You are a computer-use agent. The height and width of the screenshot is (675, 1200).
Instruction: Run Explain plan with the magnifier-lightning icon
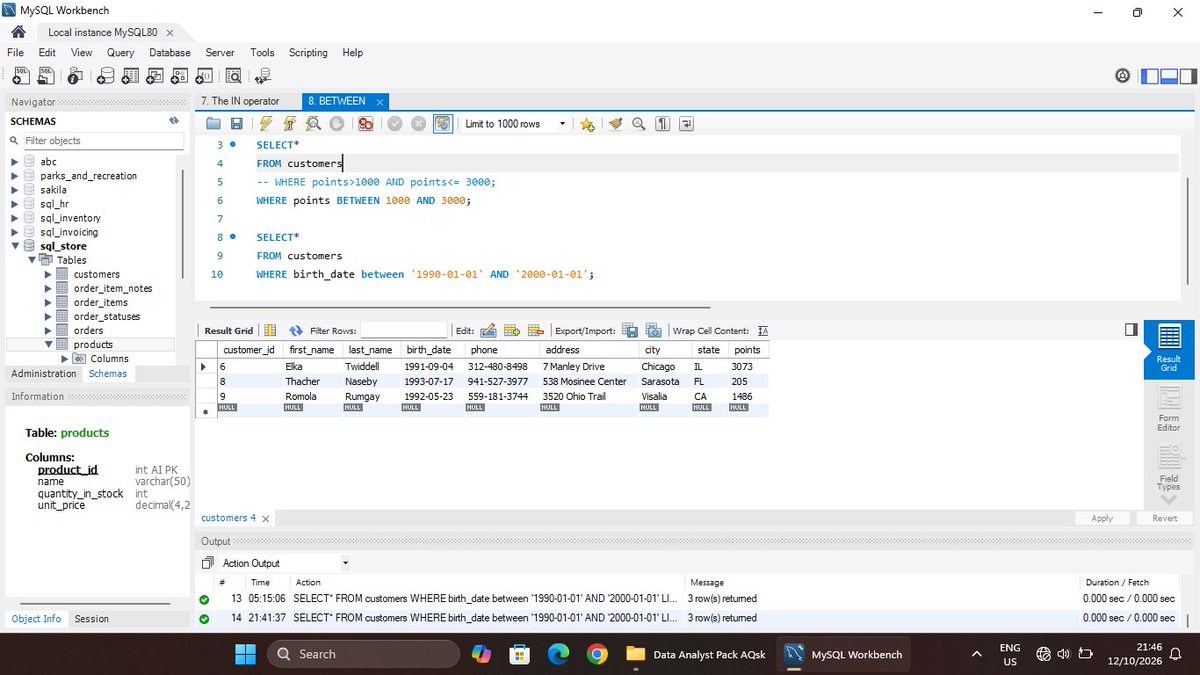(x=312, y=124)
